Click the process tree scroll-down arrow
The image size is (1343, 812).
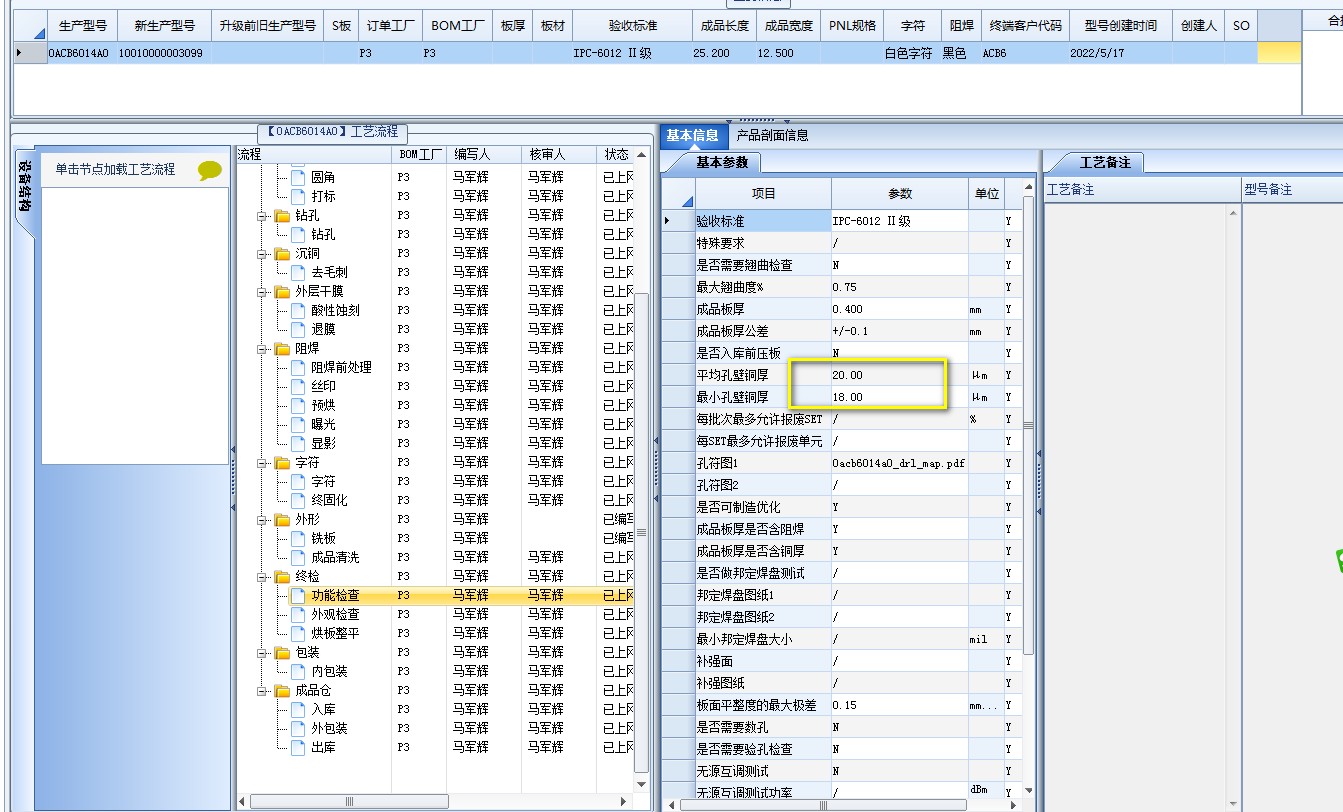pos(642,786)
